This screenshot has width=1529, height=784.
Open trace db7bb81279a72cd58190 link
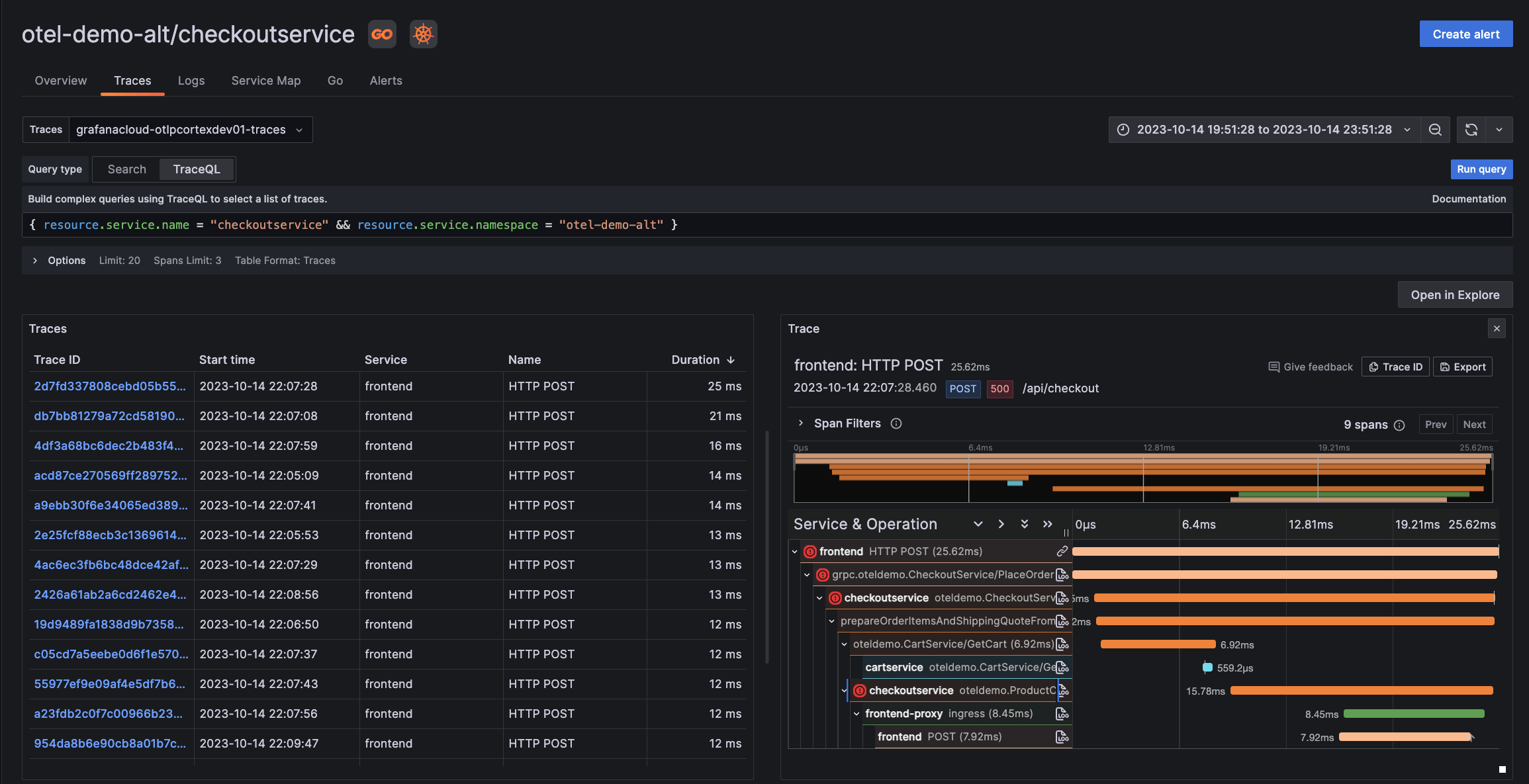(x=109, y=416)
